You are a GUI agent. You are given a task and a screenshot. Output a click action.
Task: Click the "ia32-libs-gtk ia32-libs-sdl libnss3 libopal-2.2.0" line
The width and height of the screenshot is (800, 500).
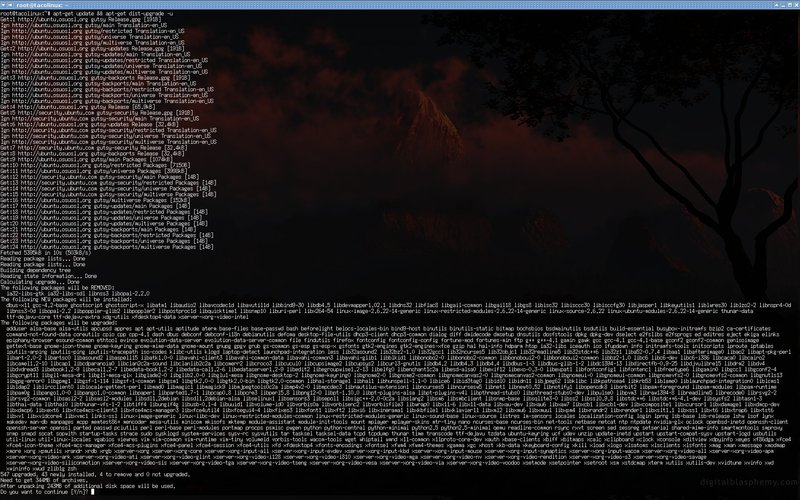click(78, 294)
